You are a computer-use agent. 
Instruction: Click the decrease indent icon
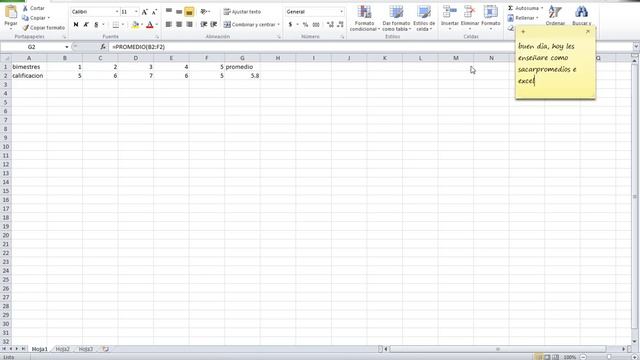pyautogui.click(x=203, y=24)
